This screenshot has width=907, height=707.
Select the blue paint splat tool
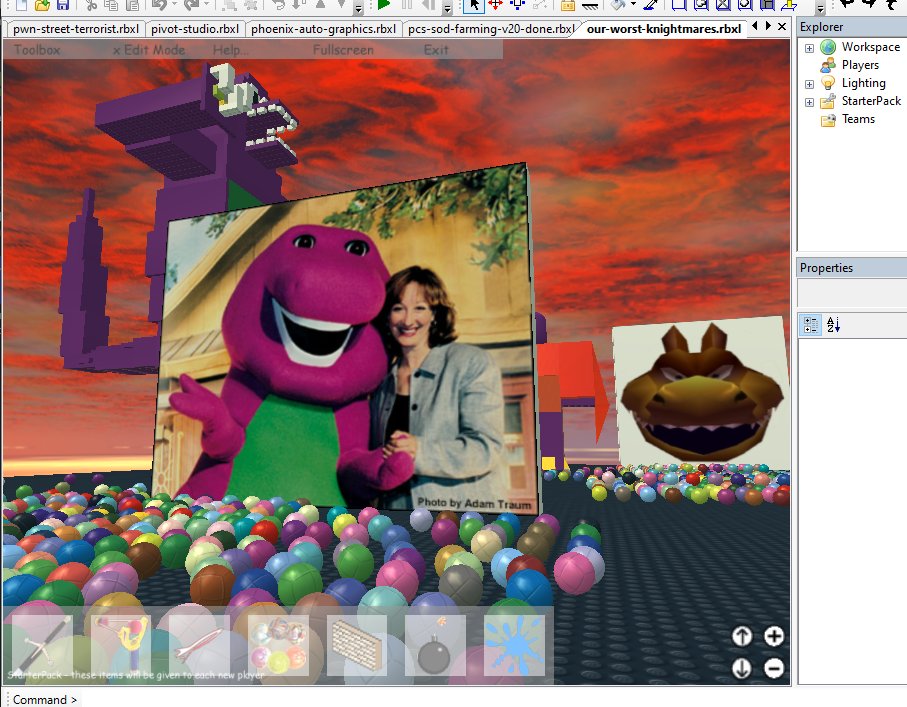pyautogui.click(x=514, y=645)
